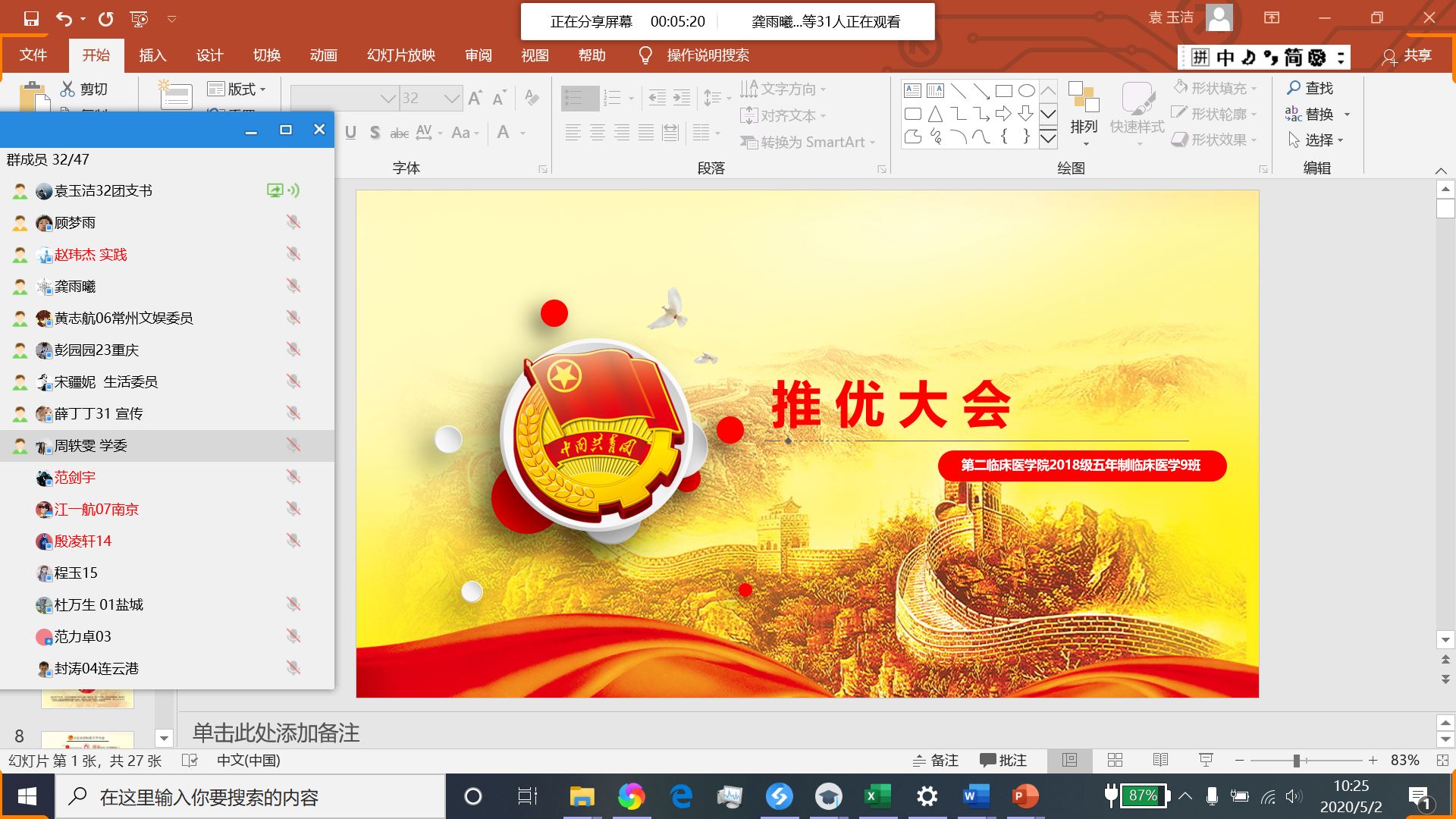
Task: Open the File (文件) tab
Action: (x=33, y=55)
